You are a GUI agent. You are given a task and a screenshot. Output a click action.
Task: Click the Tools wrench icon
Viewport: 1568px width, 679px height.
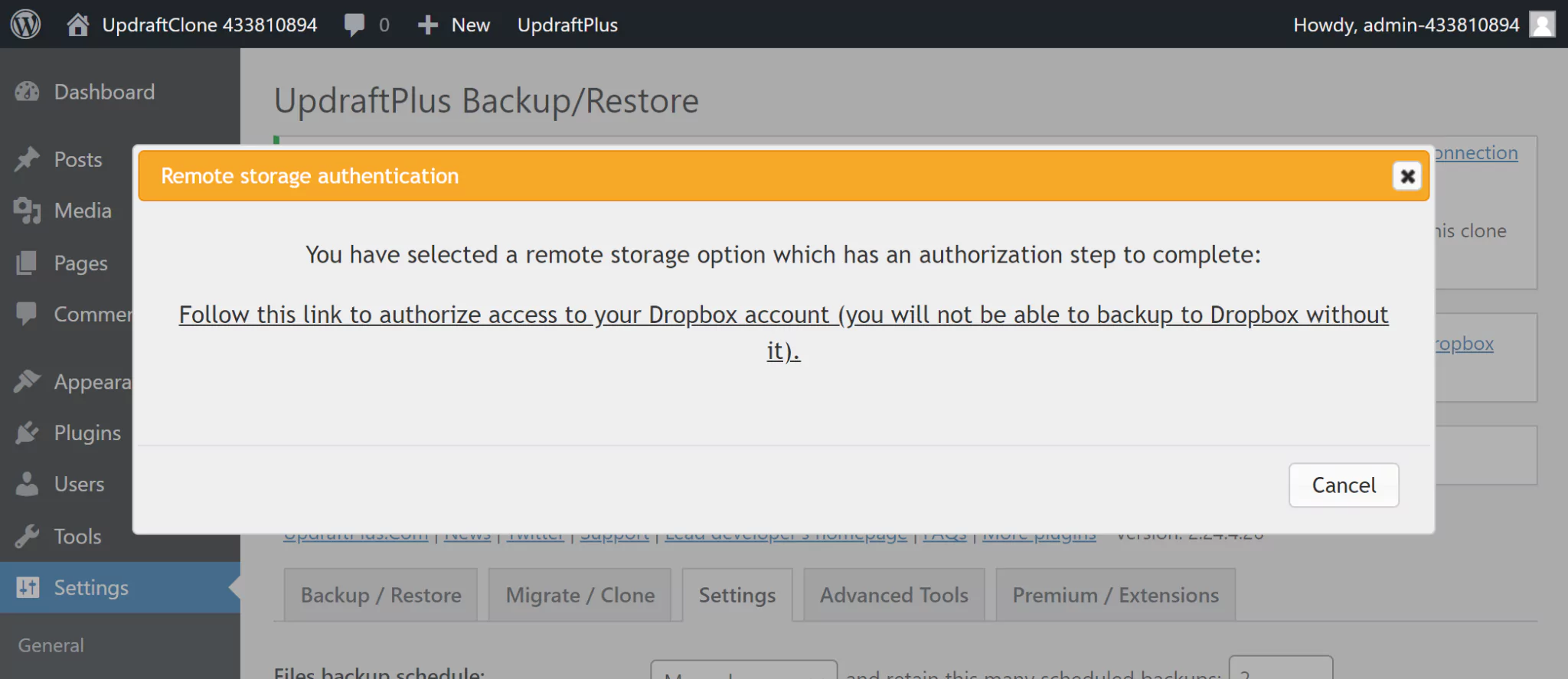tap(27, 536)
